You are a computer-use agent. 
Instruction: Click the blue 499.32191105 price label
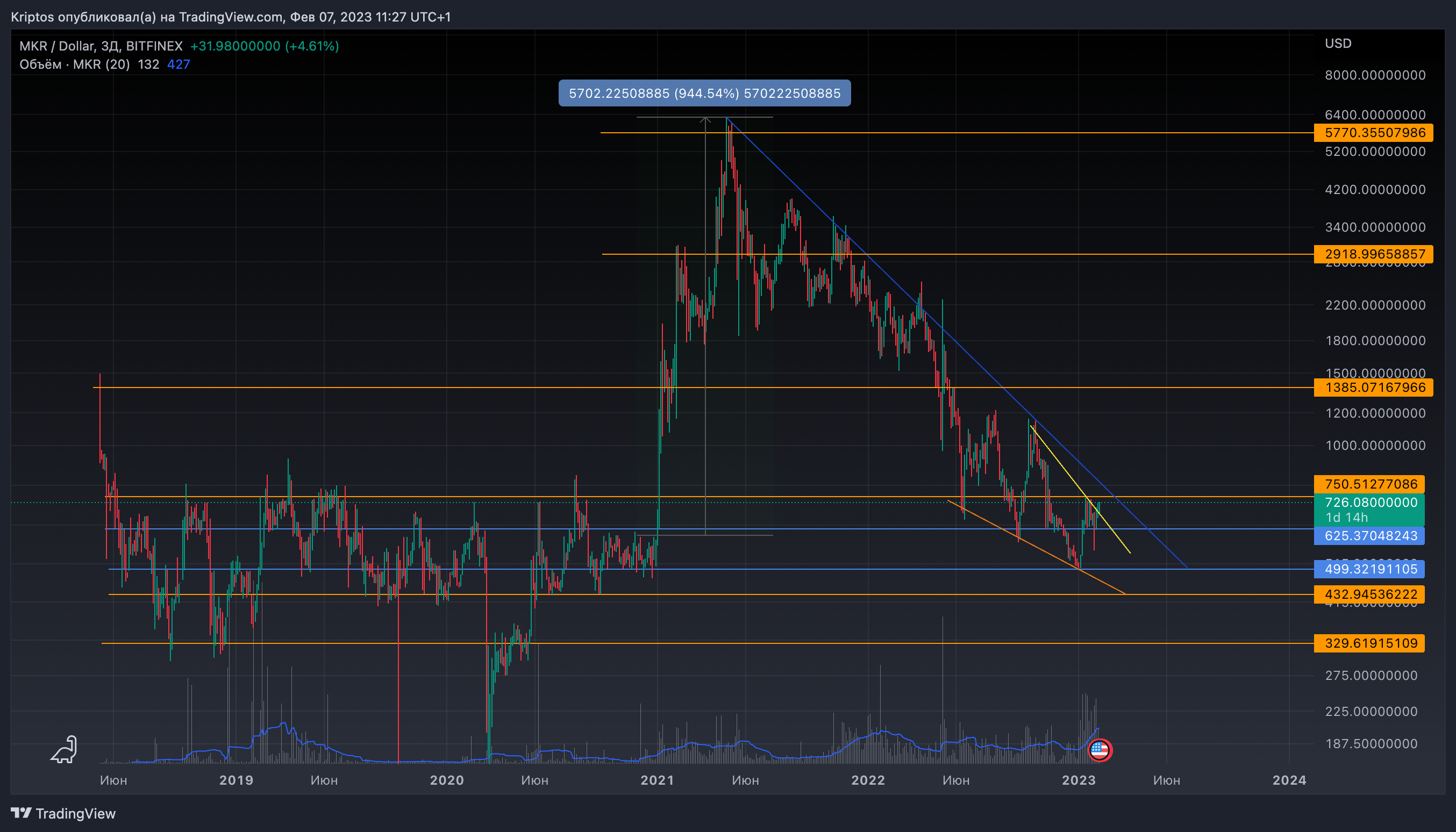tap(1369, 569)
